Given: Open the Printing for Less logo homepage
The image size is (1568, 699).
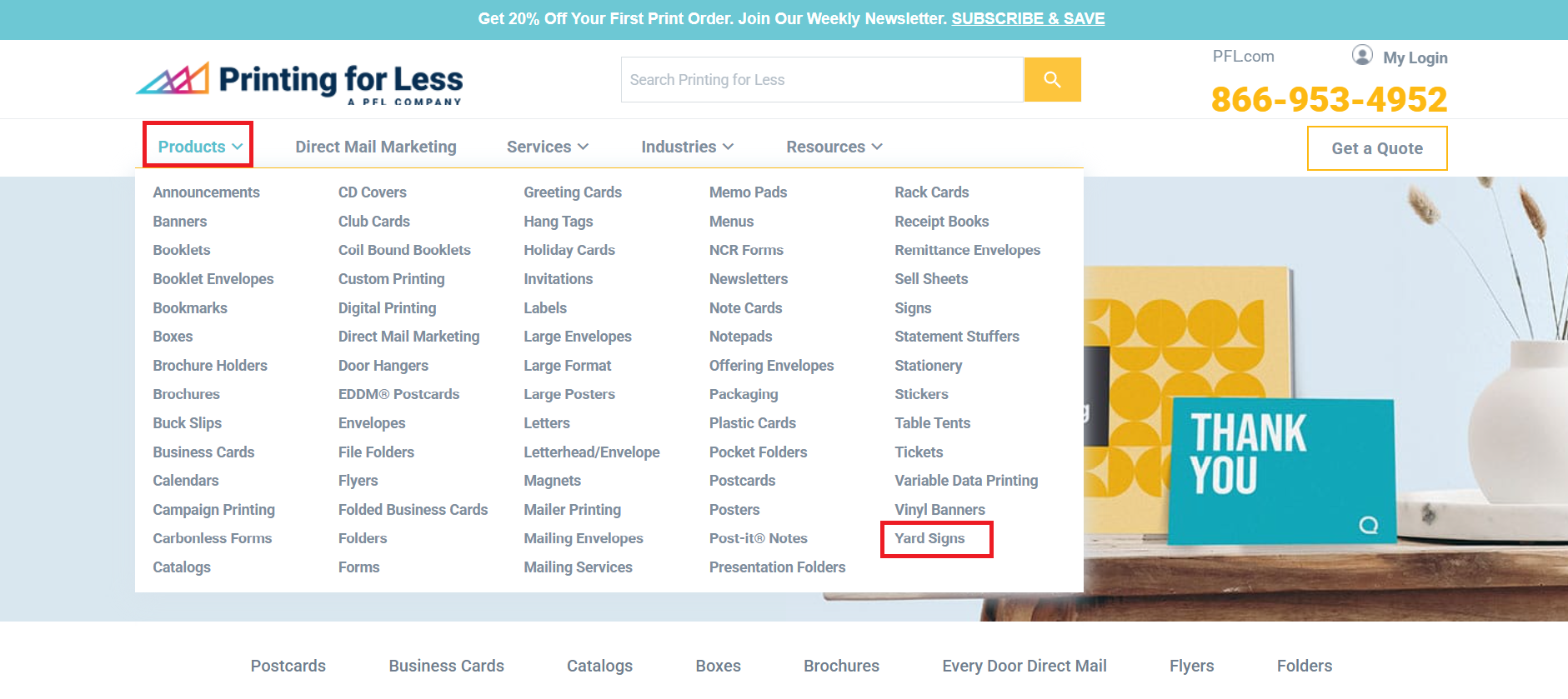Looking at the screenshot, I should point(299,82).
